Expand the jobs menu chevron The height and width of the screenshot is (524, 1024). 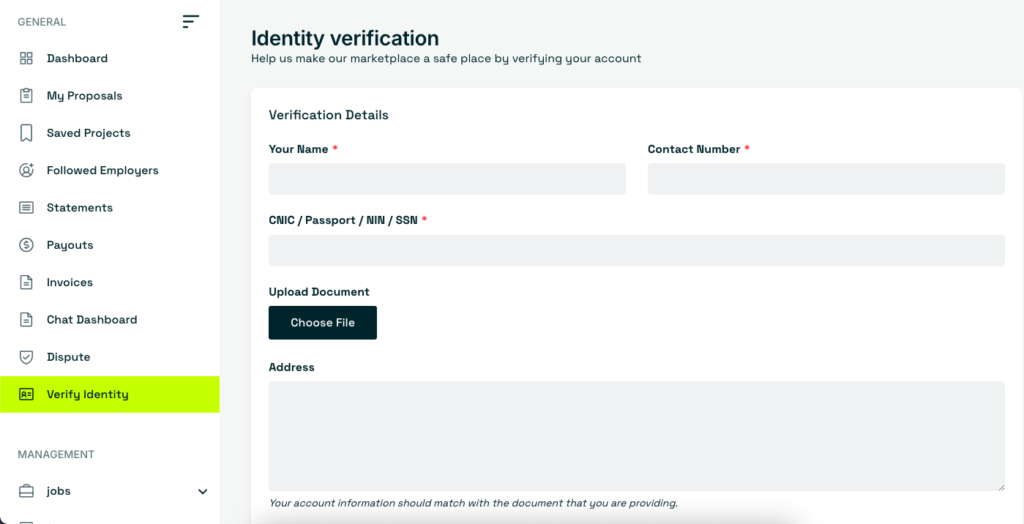click(202, 491)
